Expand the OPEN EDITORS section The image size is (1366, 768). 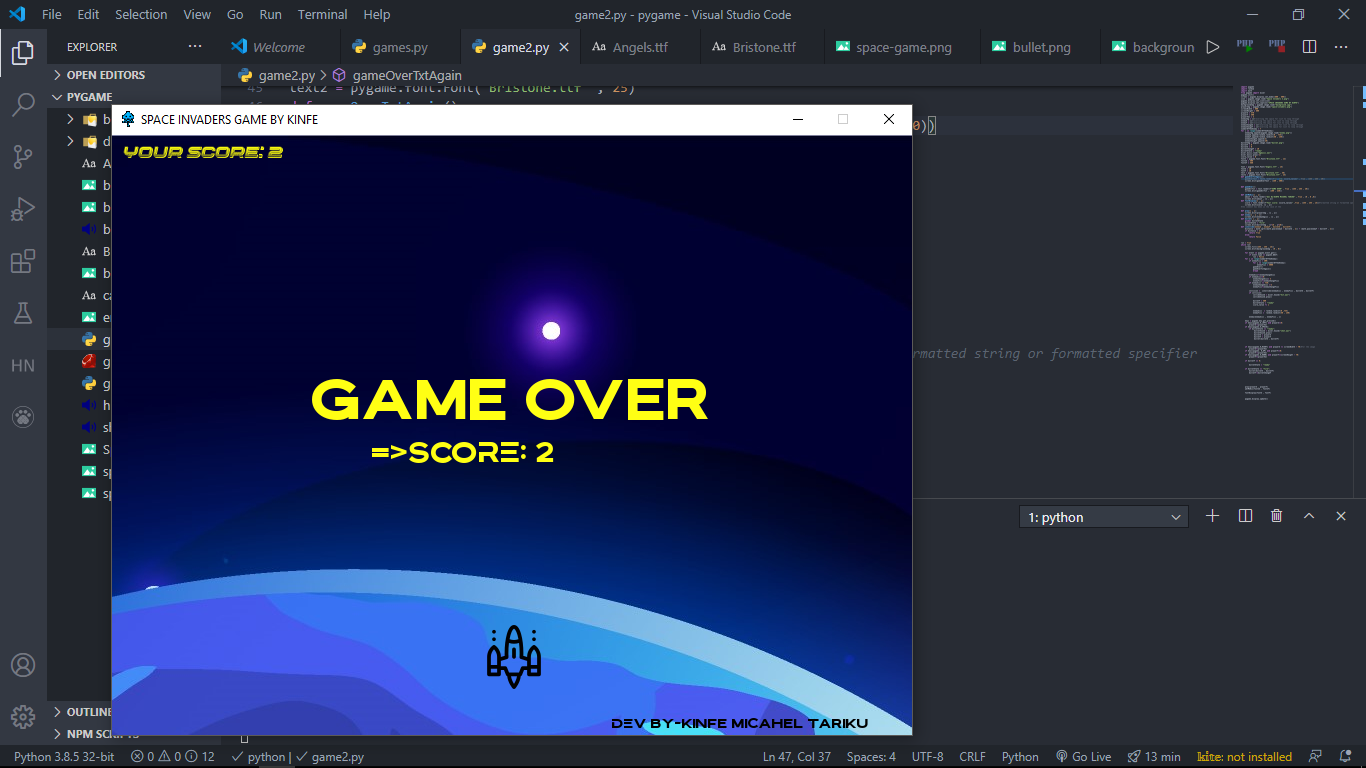coord(134,75)
